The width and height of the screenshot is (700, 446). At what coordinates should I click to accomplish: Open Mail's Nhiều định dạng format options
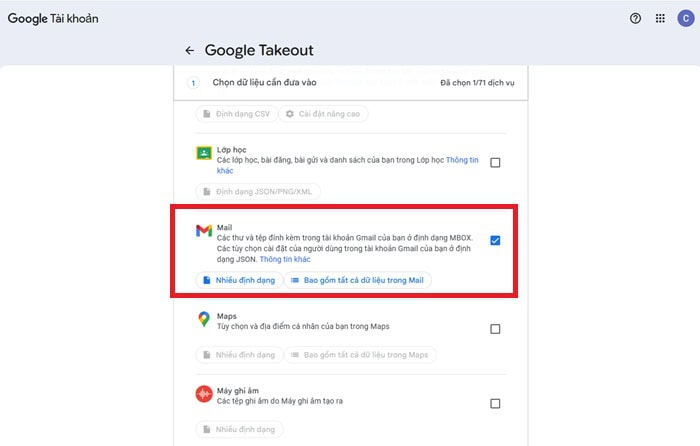tap(238, 280)
